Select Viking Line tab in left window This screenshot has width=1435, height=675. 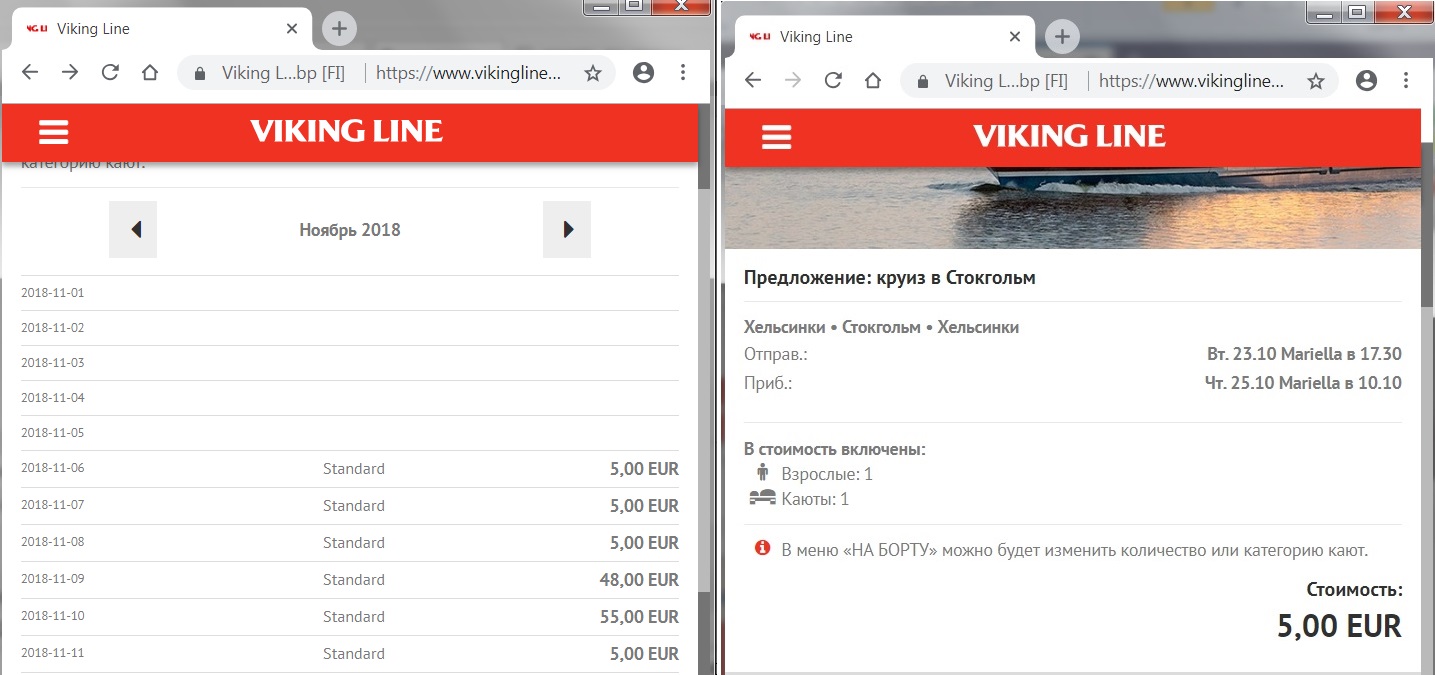pyautogui.click(x=160, y=29)
